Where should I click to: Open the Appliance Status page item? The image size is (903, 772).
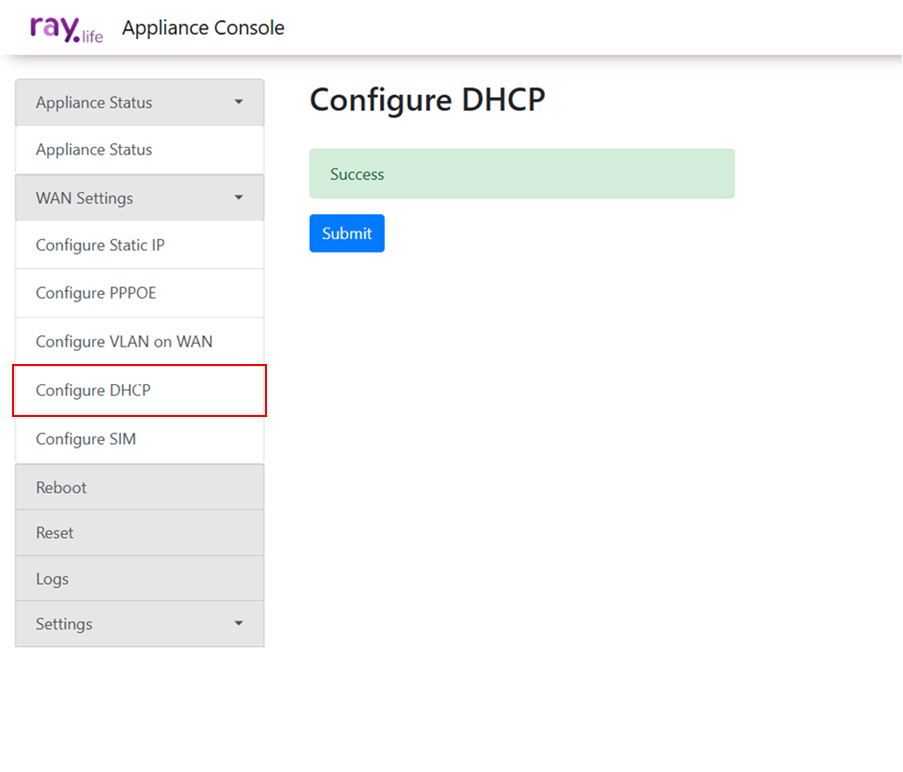94,150
